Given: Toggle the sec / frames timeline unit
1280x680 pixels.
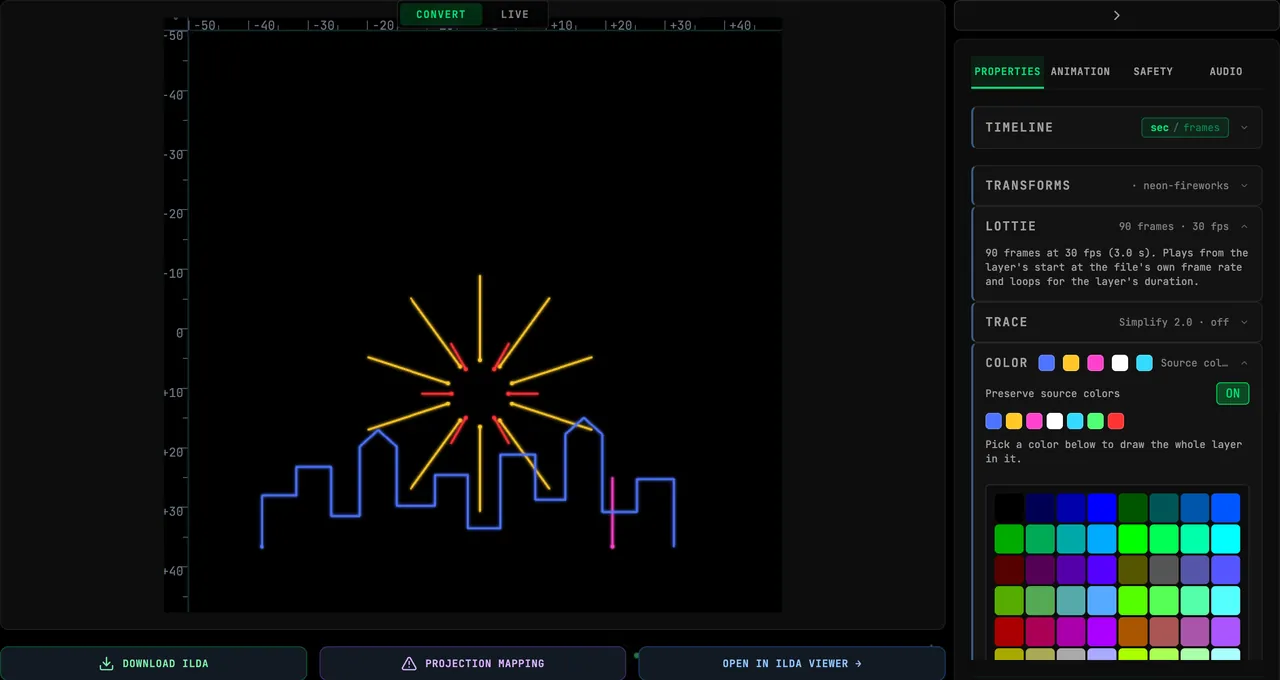Looking at the screenshot, I should coord(1185,127).
